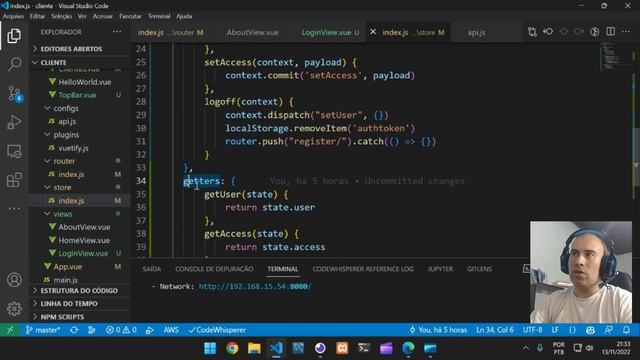Image resolution: width=640 pixels, height=360 pixels.
Task: Open HelloWorld.vue in explorer
Action: pyautogui.click(x=84, y=82)
